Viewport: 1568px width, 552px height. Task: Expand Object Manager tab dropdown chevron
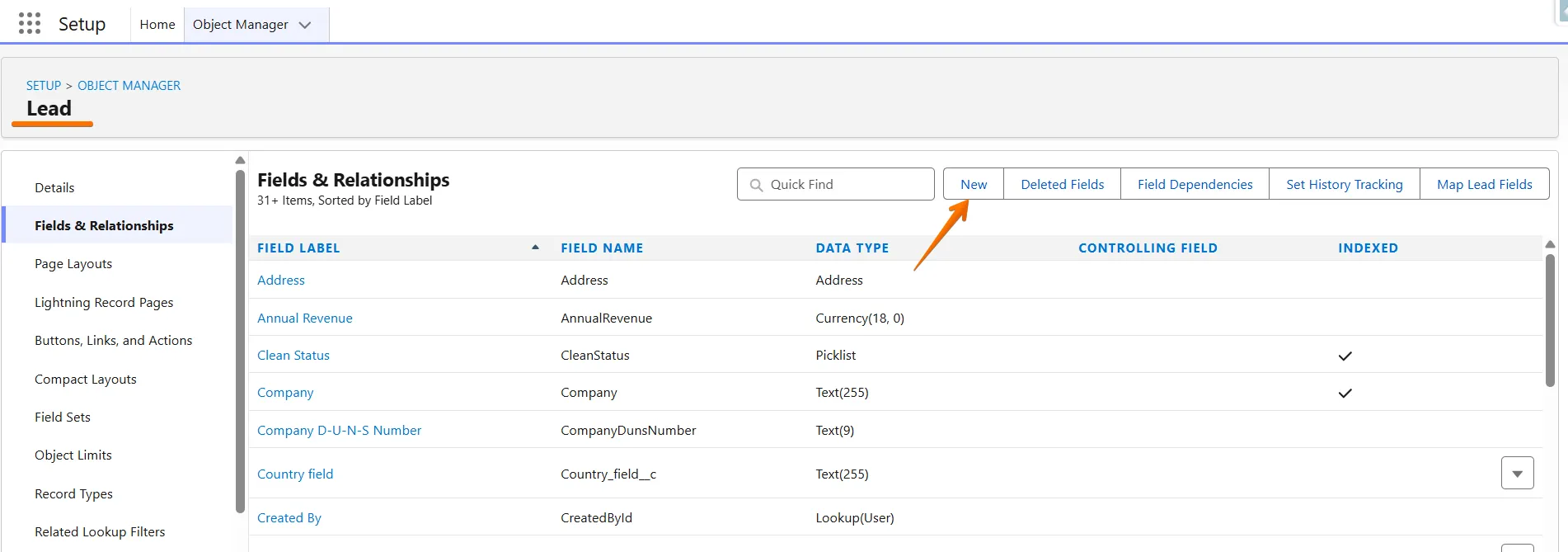(x=305, y=25)
